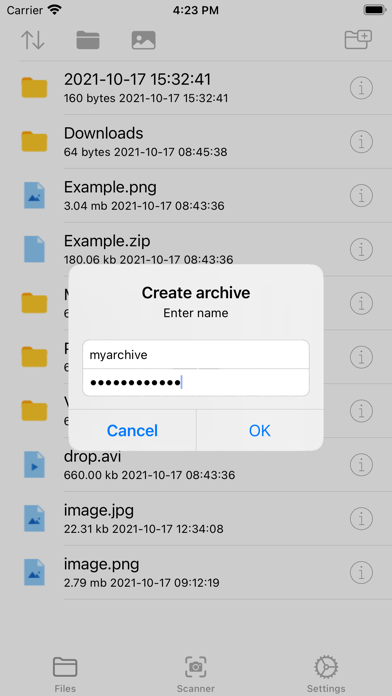This screenshot has height=696, width=392.
Task: Switch to the Scanner tab
Action: 196,674
